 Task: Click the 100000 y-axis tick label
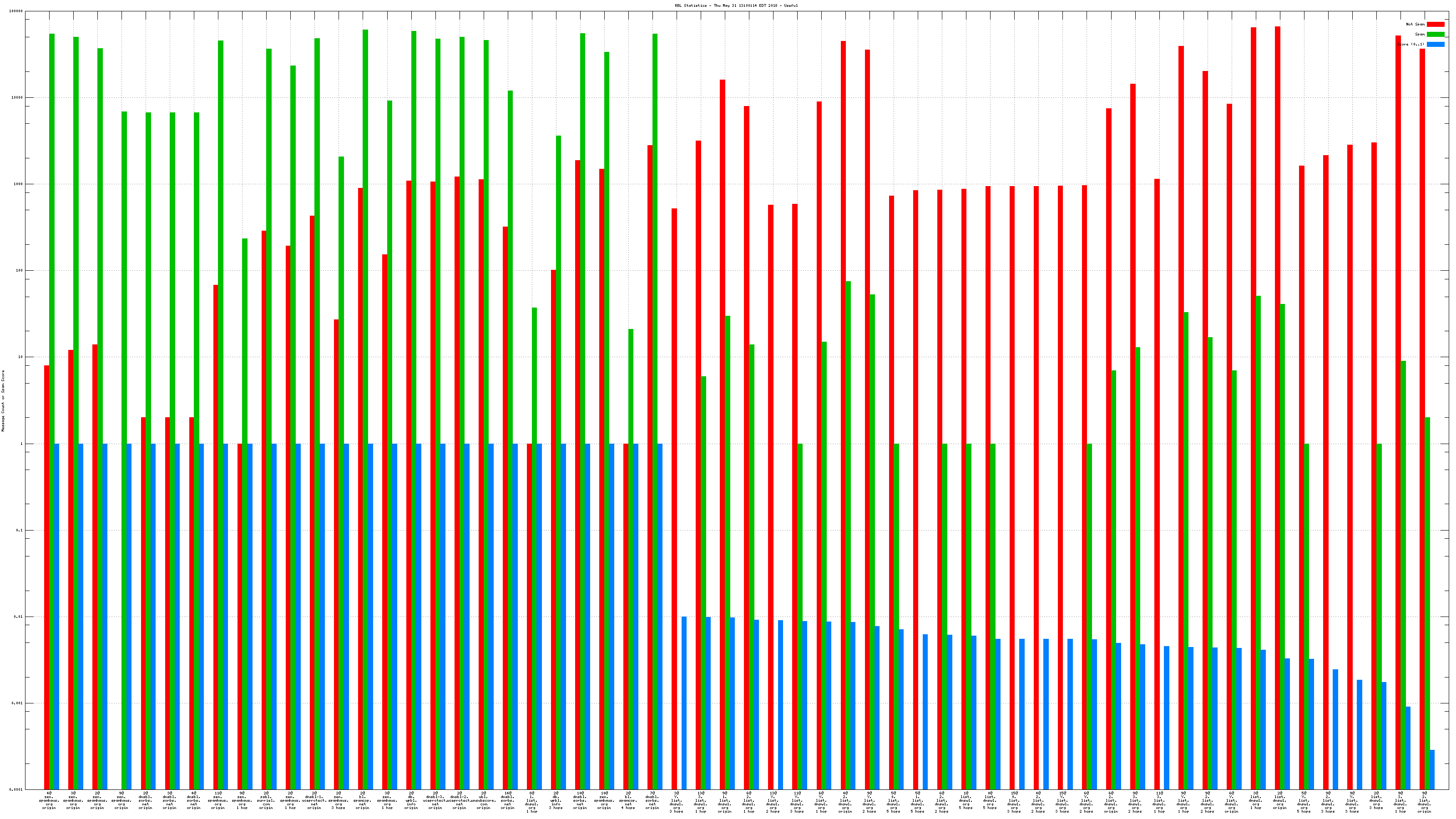[16, 11]
